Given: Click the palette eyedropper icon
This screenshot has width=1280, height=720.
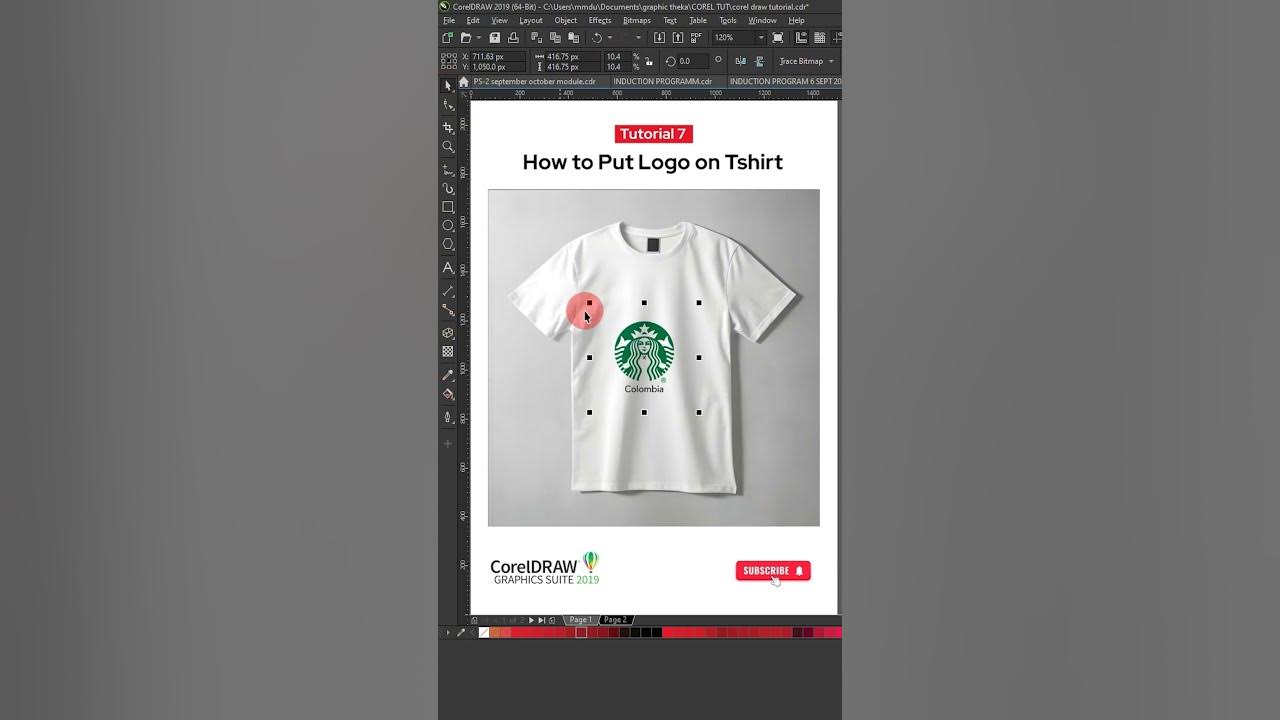Looking at the screenshot, I should point(461,632).
